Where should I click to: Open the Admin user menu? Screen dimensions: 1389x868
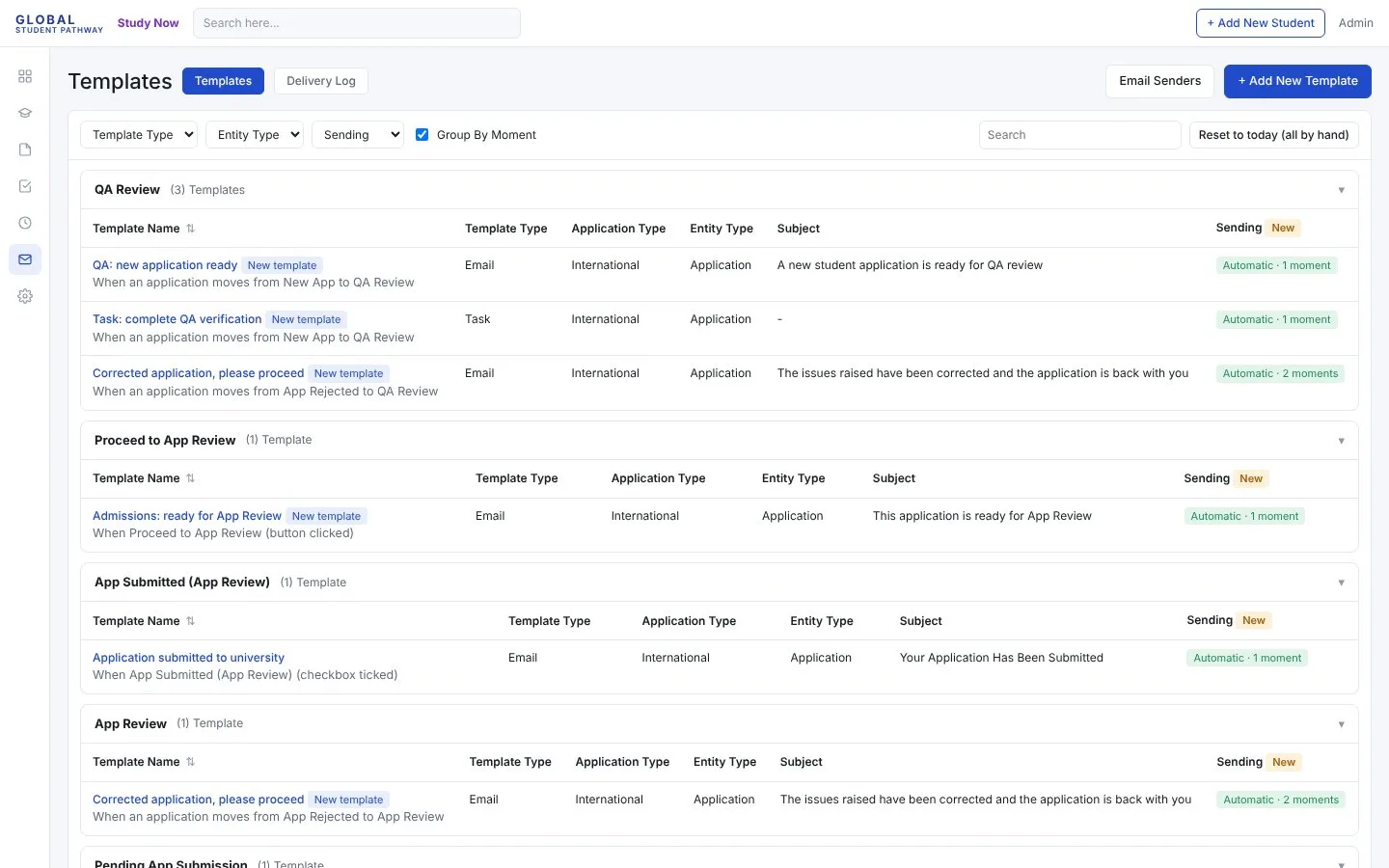pyautogui.click(x=1355, y=23)
